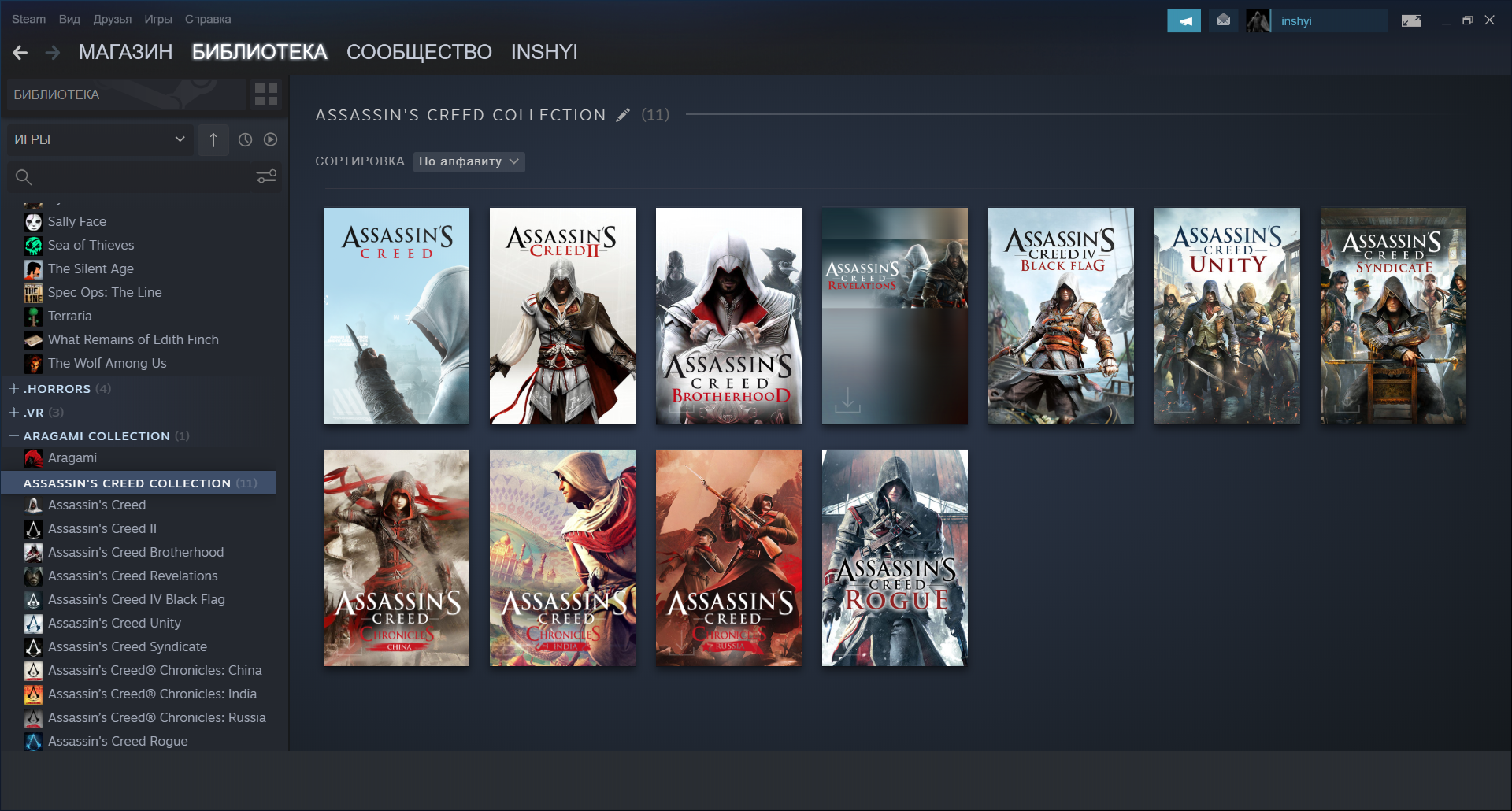The height and width of the screenshot is (811, 1512).
Task: Expand the .HORRORS collection
Action: [x=13, y=389]
